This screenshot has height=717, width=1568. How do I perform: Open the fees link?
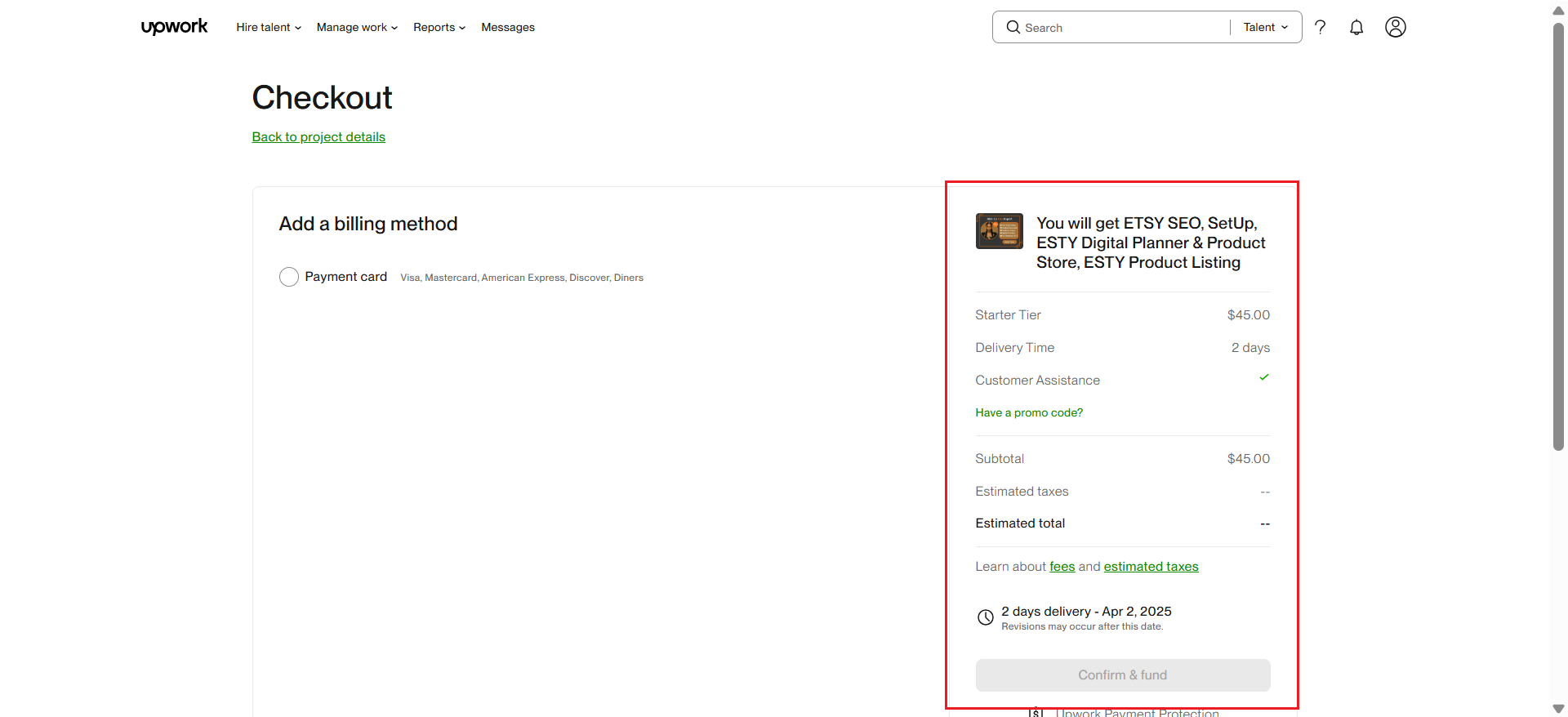tap(1062, 567)
